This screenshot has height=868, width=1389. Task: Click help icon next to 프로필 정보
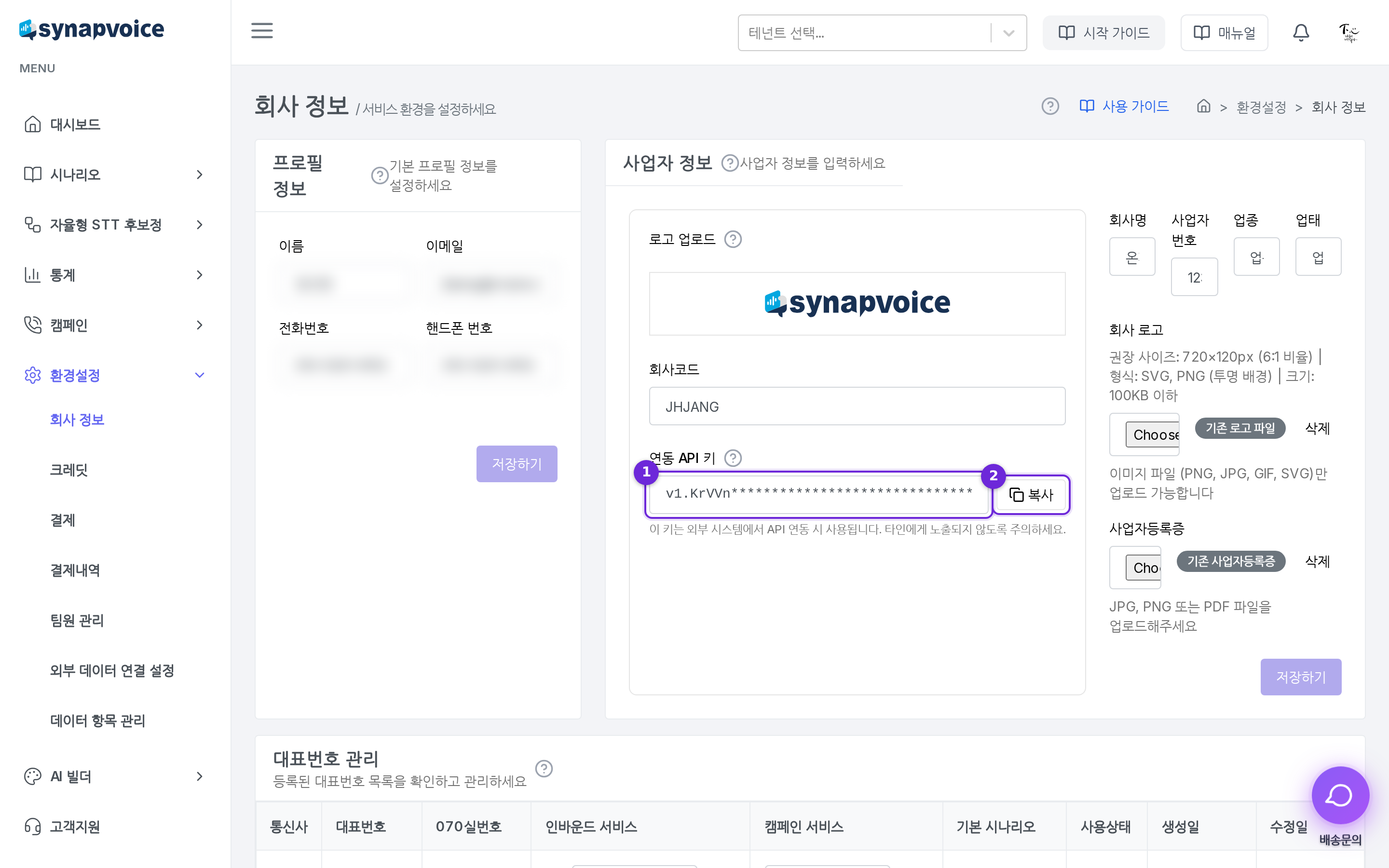tap(380, 175)
